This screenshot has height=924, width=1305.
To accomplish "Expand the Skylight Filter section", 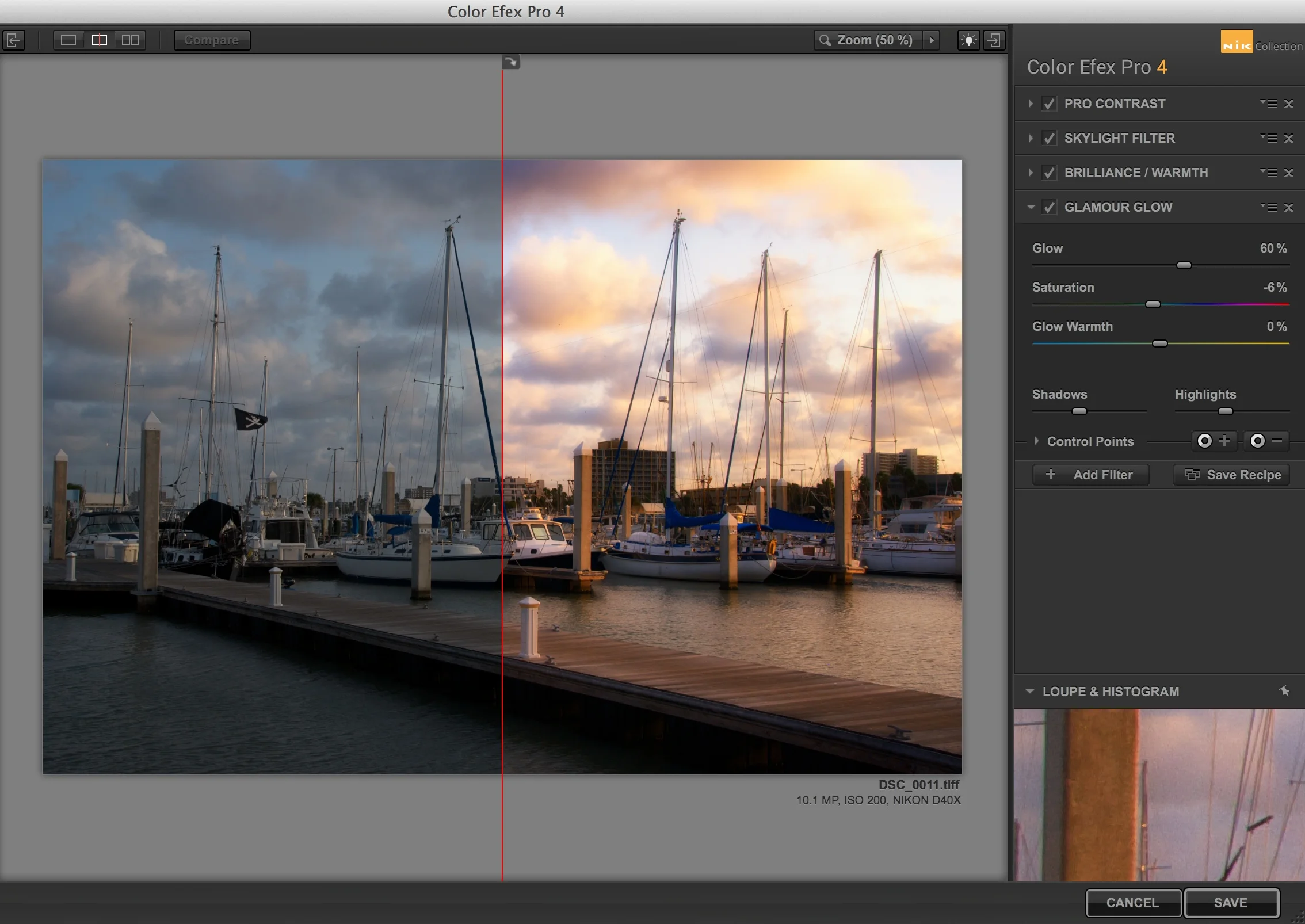I will 1031,138.
